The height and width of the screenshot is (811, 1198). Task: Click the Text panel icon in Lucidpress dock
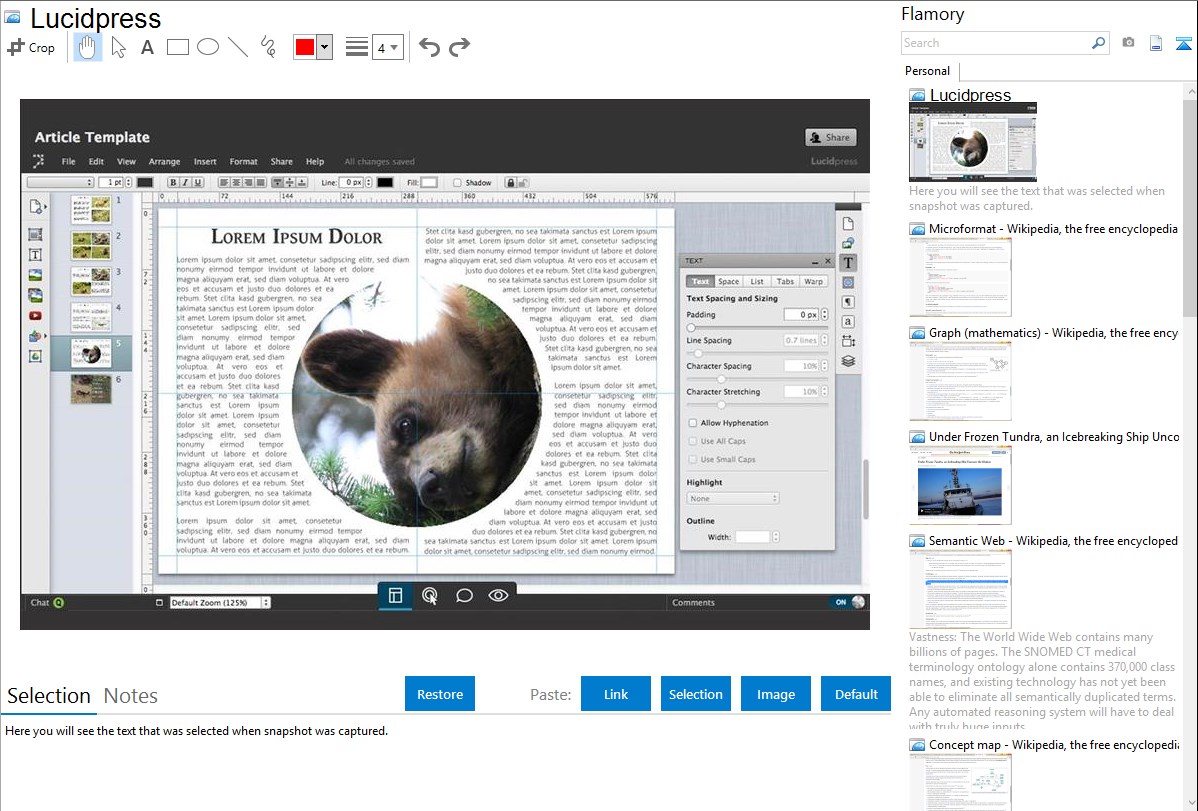848,263
